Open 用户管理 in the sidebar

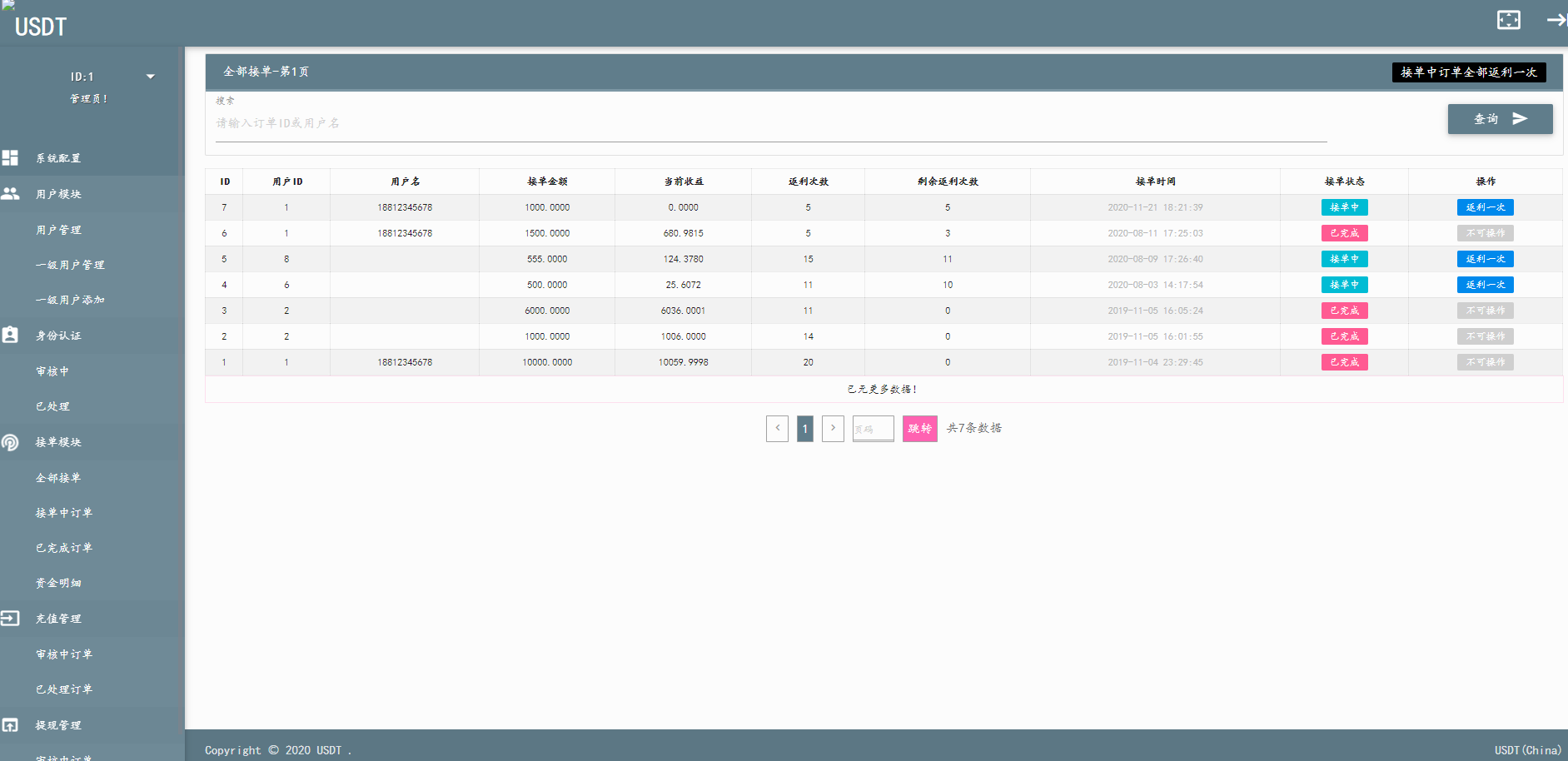point(58,230)
